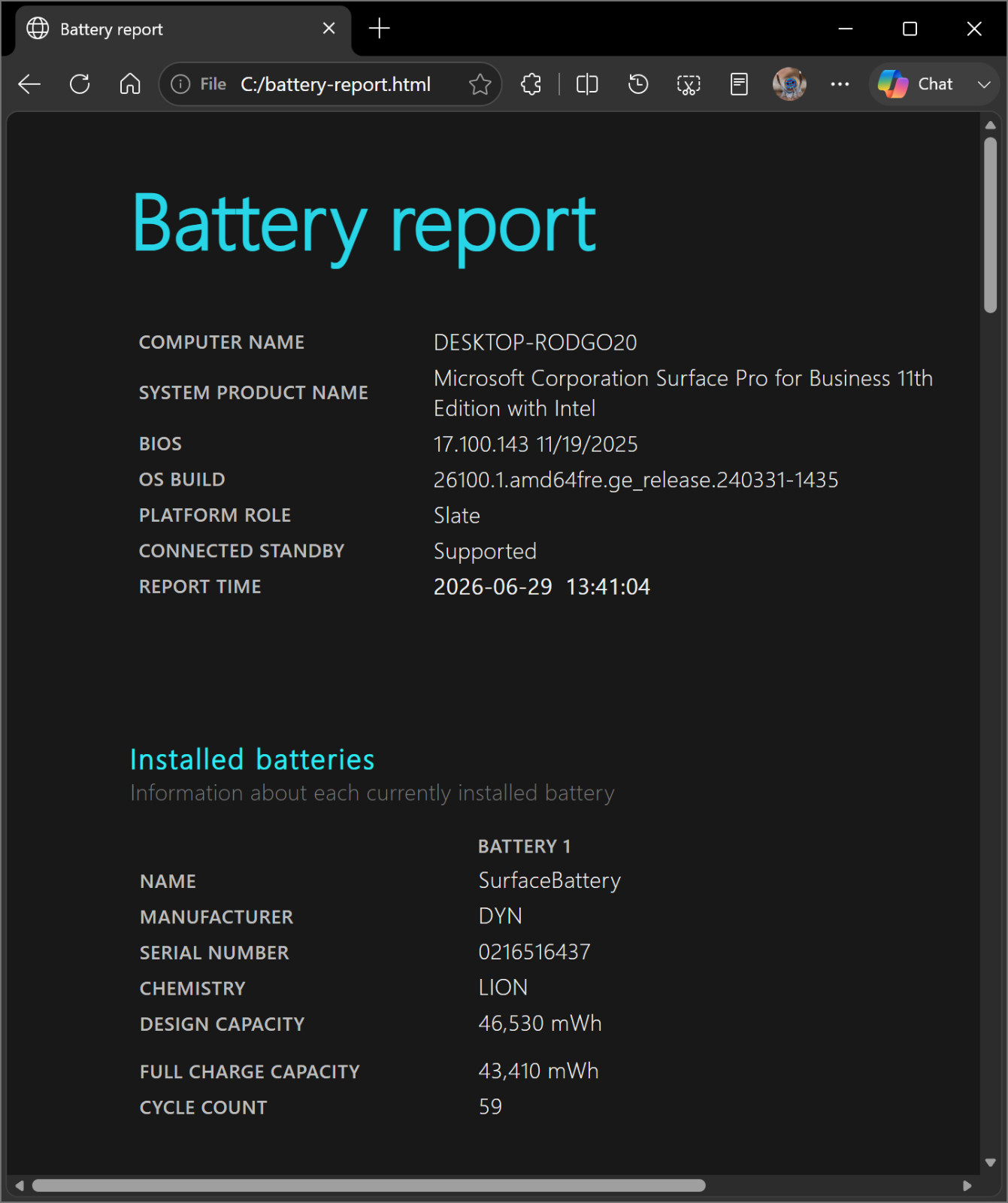
Task: Open Settings and more menu
Action: 840,84
